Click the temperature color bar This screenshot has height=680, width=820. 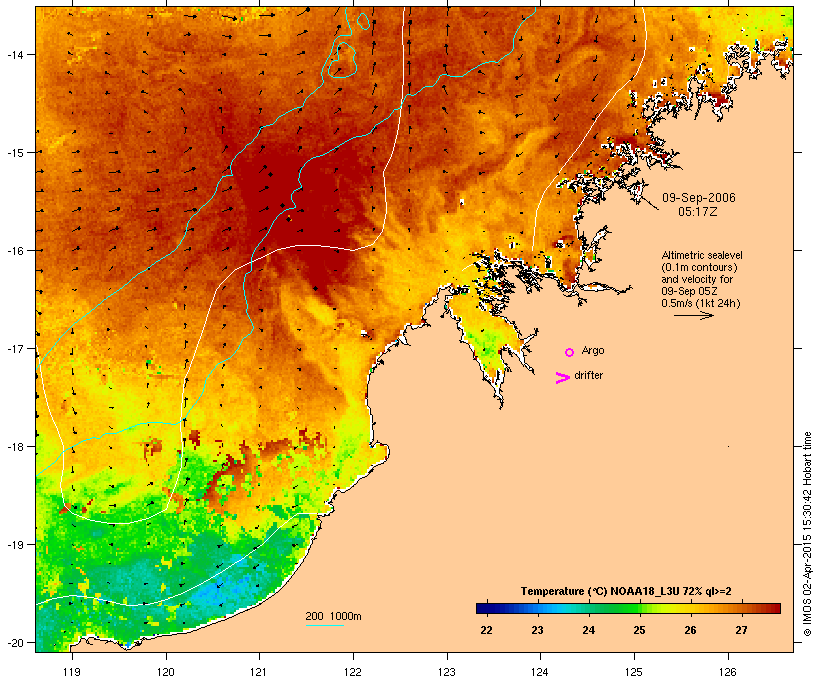628,608
